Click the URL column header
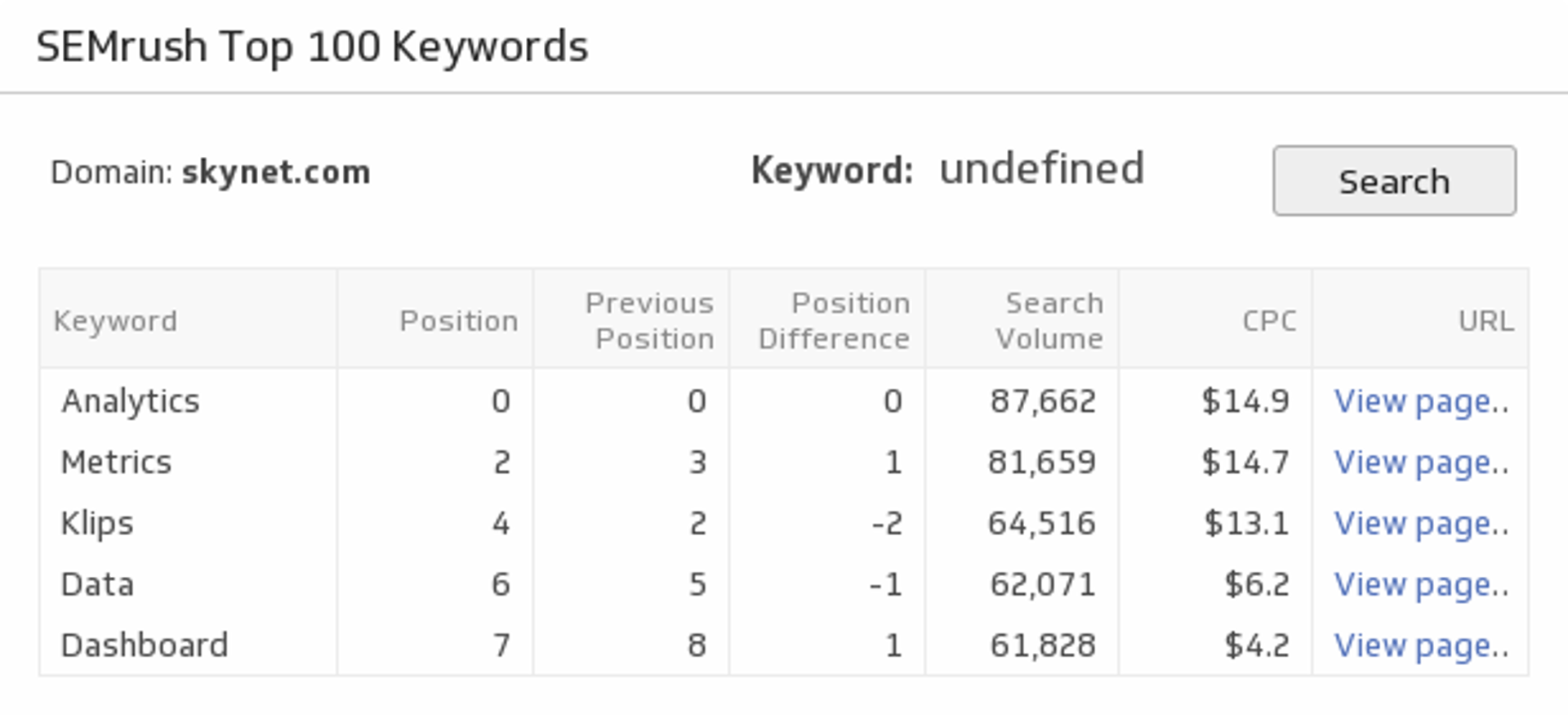This screenshot has height=715, width=1568. (x=1486, y=321)
